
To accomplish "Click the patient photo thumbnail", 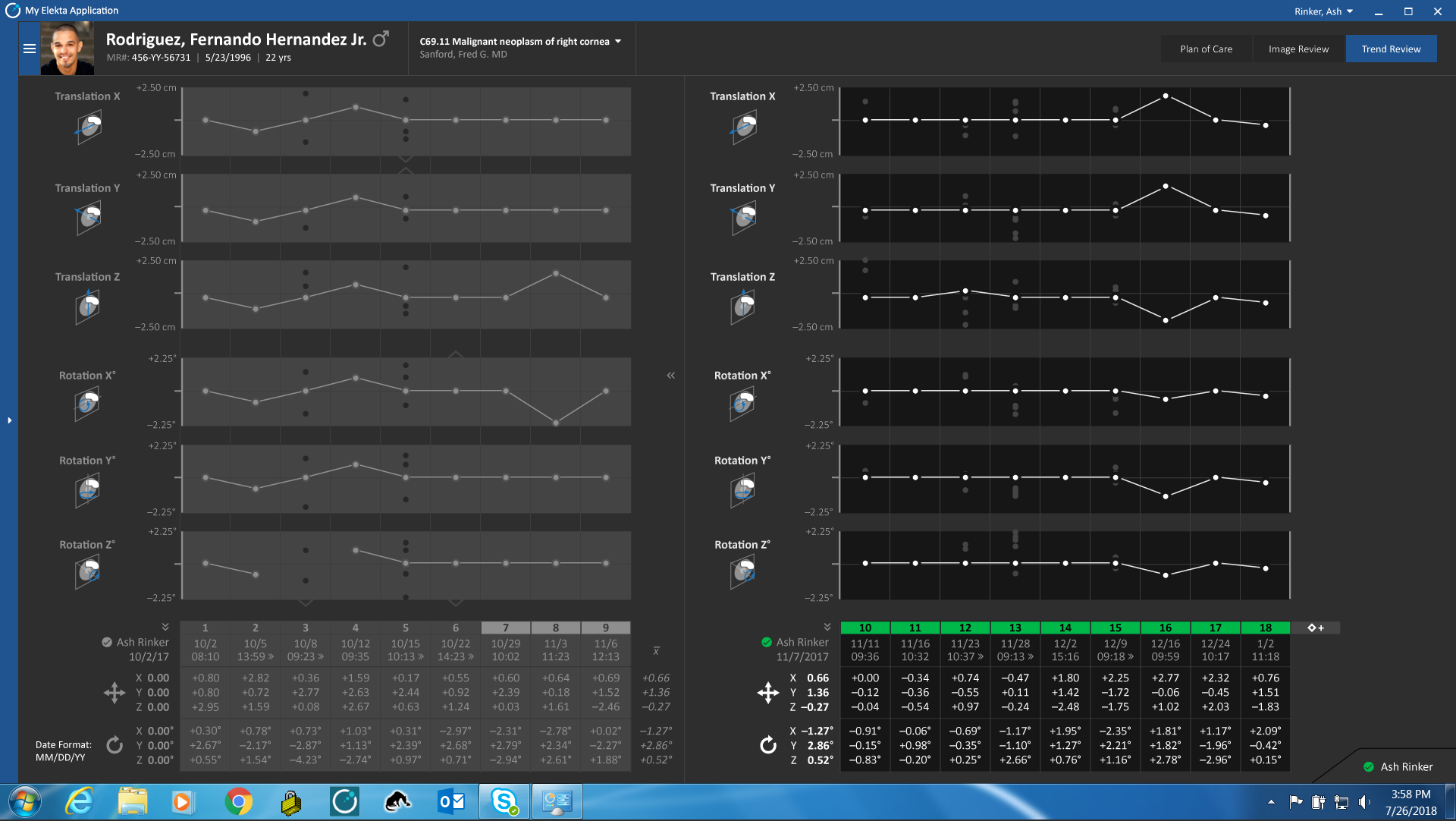I will (x=67, y=48).
